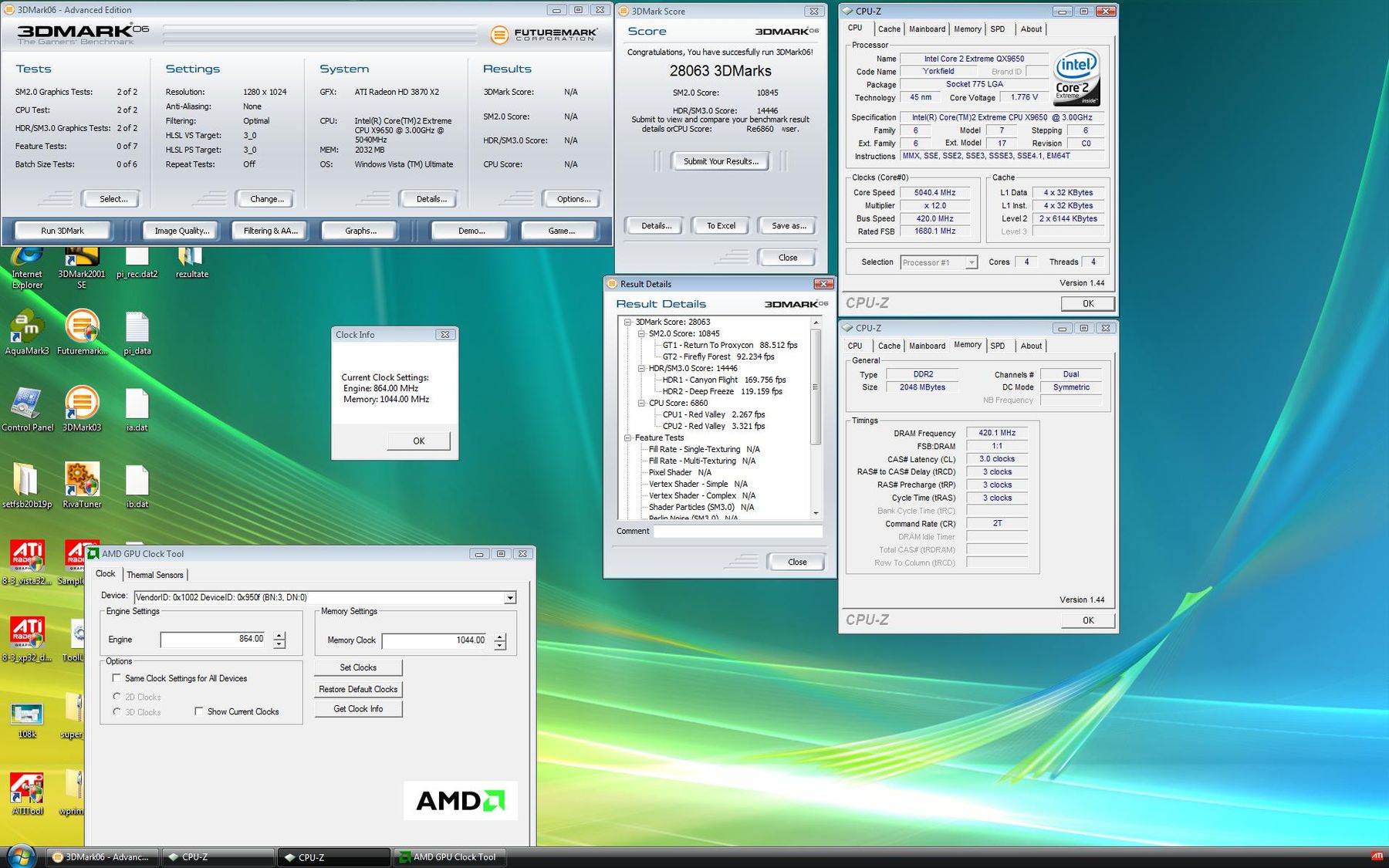Open the 8-3_vista32 ATI installer icon
The image size is (1389, 868).
point(27,562)
